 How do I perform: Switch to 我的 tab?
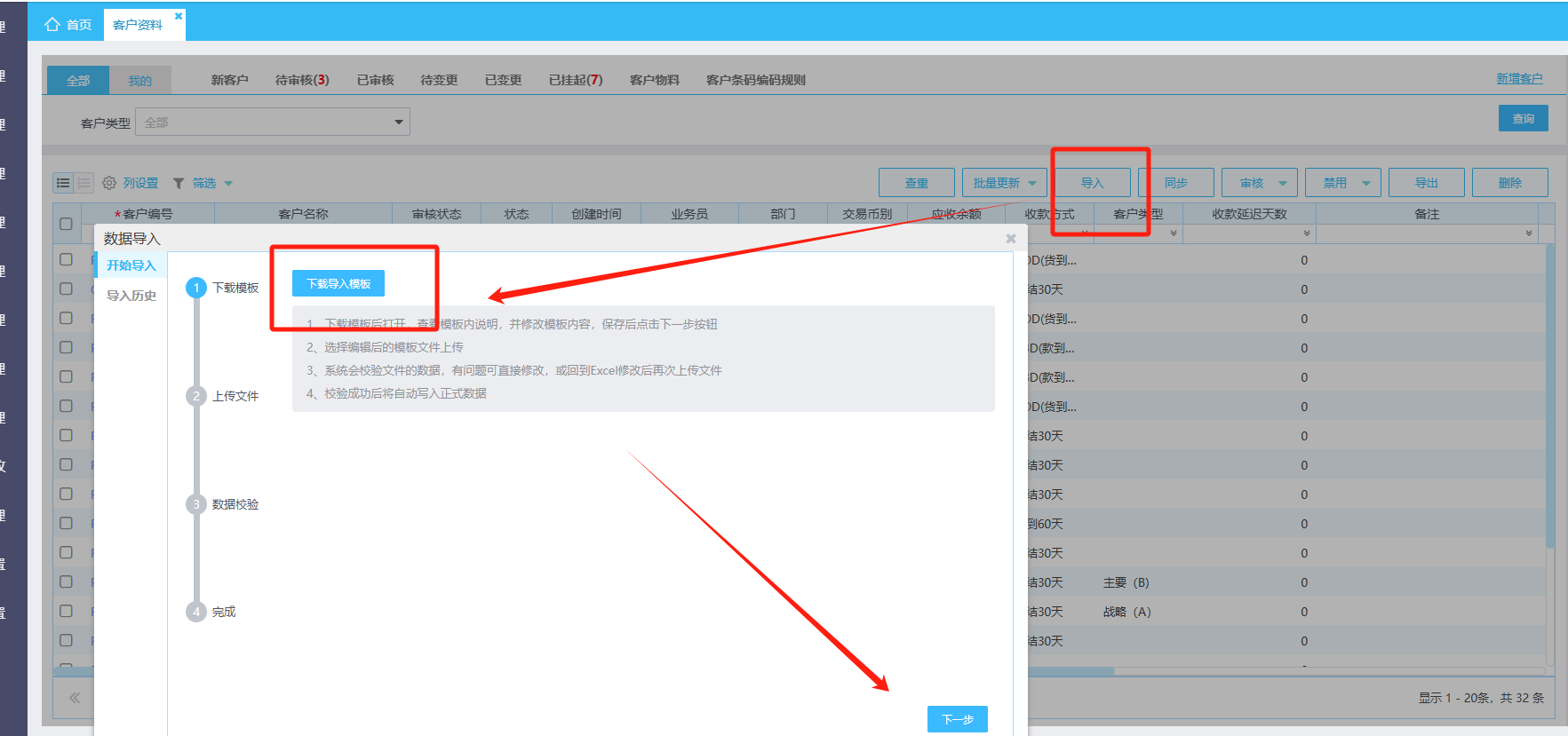click(140, 81)
